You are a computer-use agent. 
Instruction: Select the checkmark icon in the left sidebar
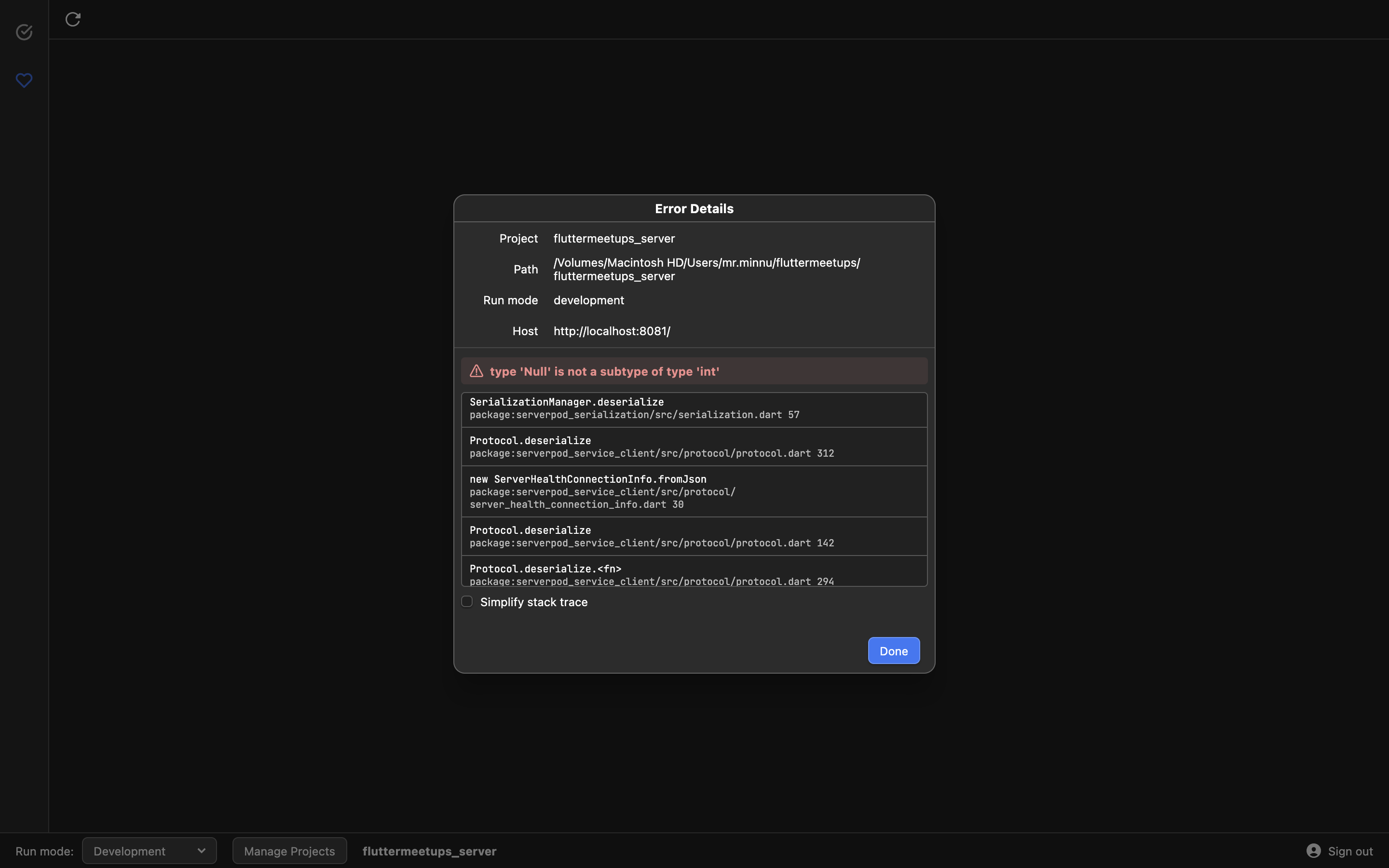pos(24,32)
